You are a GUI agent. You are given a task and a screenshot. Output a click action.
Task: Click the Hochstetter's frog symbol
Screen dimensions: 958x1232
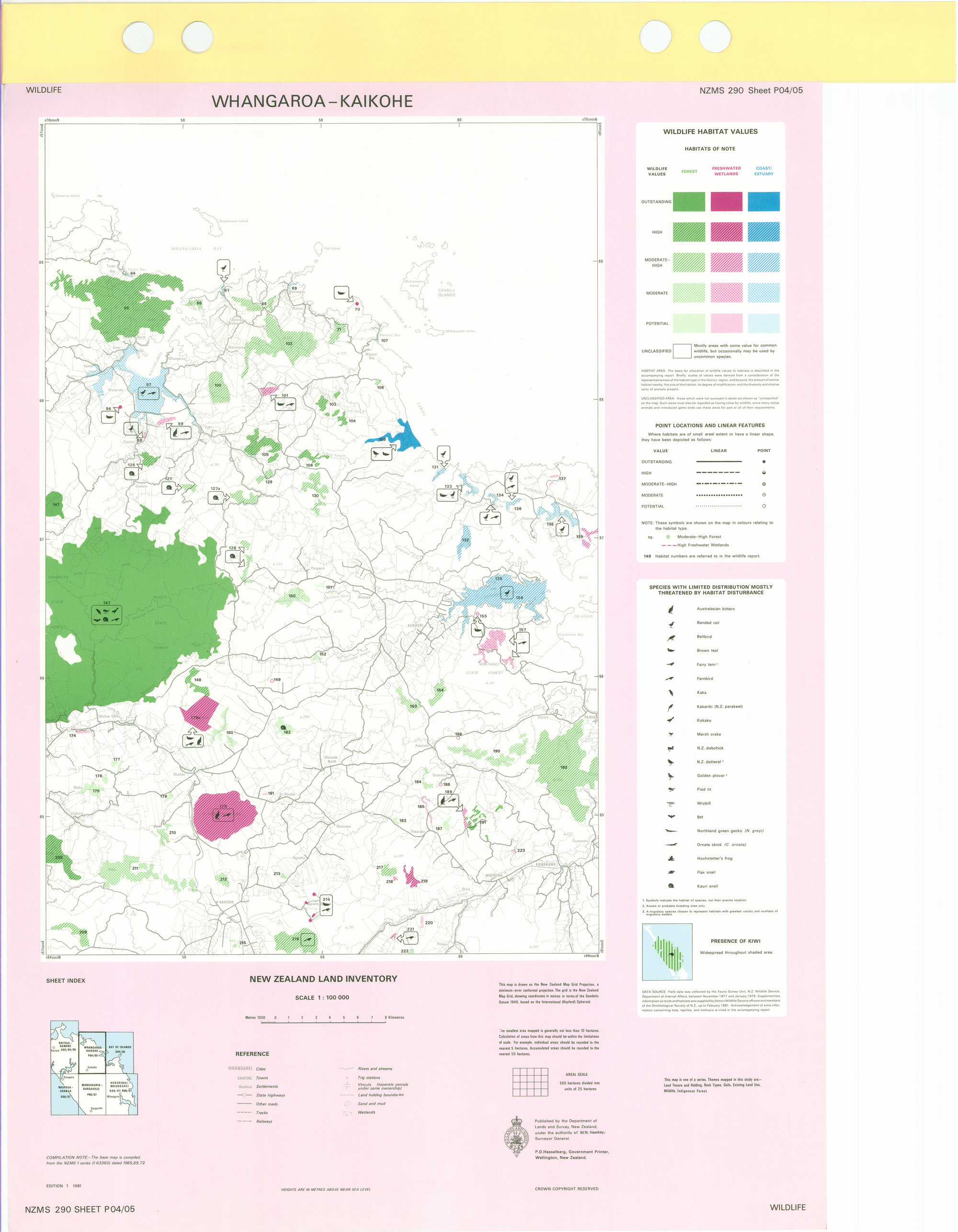[x=672, y=859]
